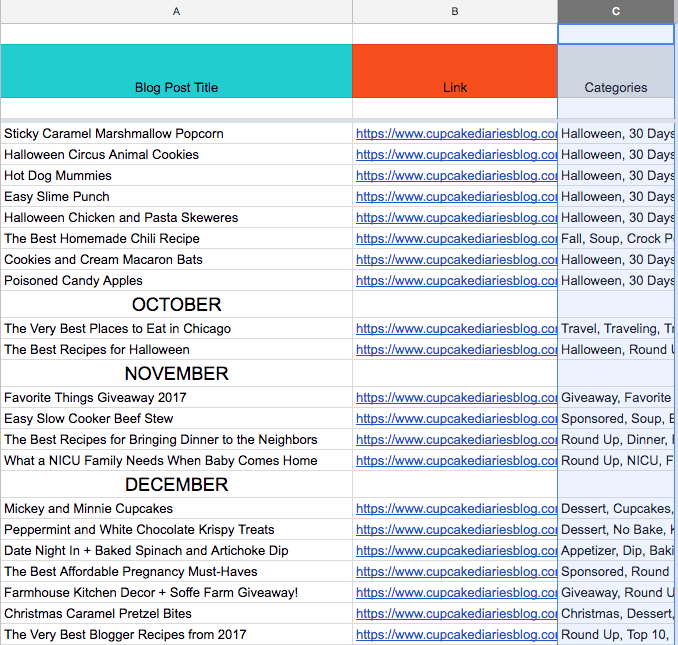The image size is (678, 645).
Task: Open link for Farmhouse Kitchen Decor post
Action: (x=456, y=592)
